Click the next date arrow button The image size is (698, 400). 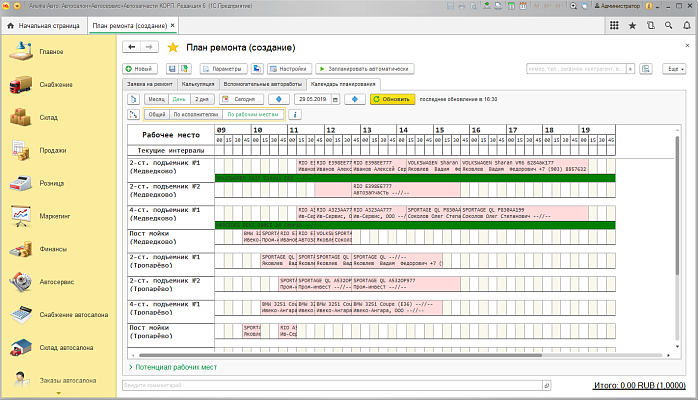point(354,99)
